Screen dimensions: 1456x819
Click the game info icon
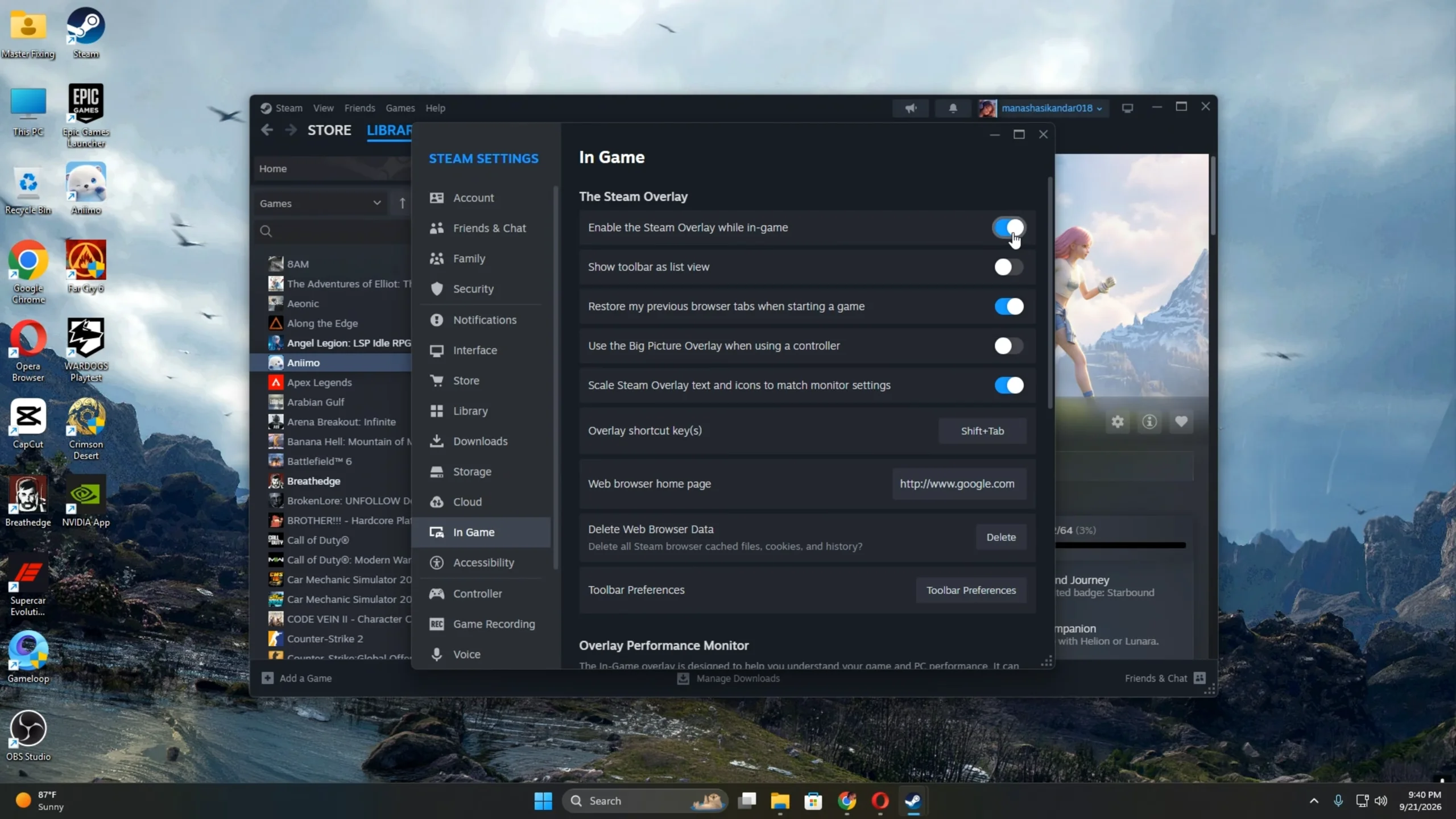point(1149,421)
